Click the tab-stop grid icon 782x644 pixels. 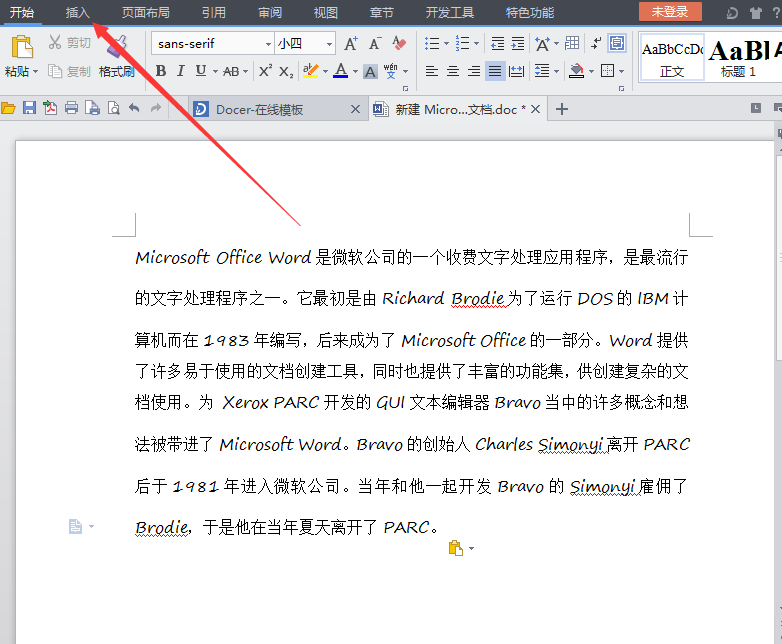tap(572, 43)
